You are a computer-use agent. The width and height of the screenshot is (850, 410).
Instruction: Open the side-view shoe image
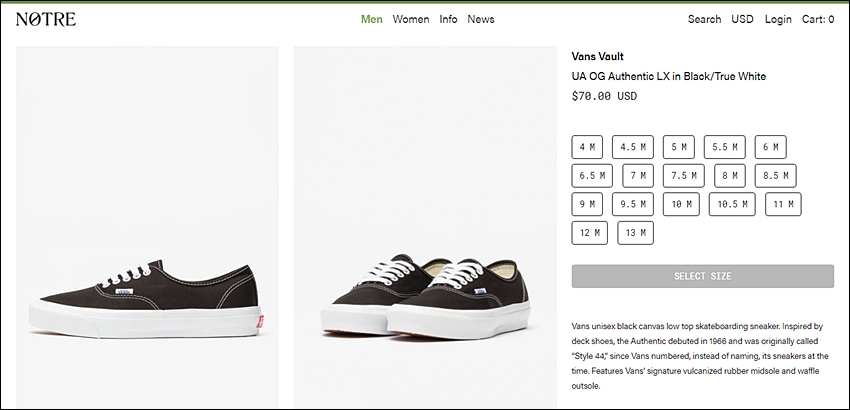click(147, 227)
